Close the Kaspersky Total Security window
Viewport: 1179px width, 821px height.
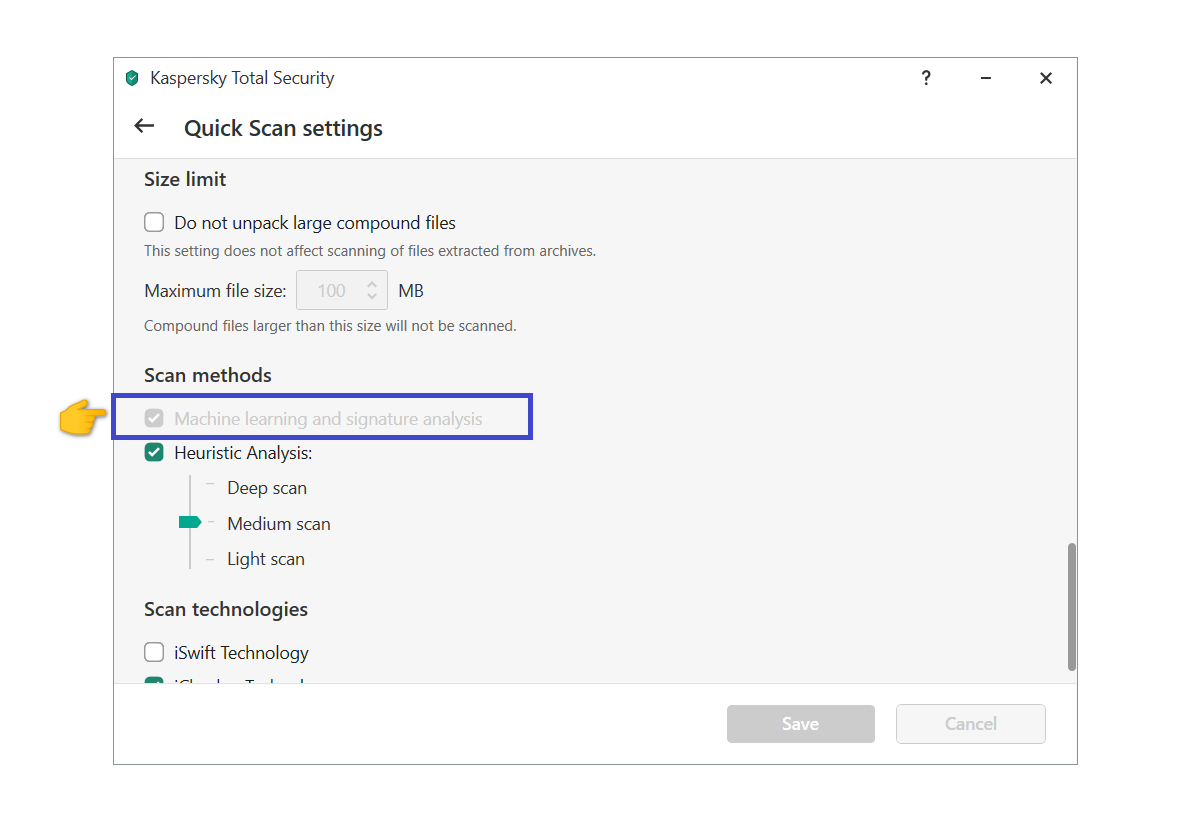point(1046,78)
